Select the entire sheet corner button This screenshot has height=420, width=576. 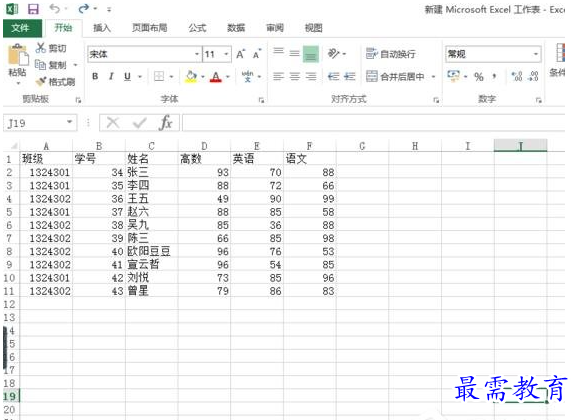click(x=11, y=146)
